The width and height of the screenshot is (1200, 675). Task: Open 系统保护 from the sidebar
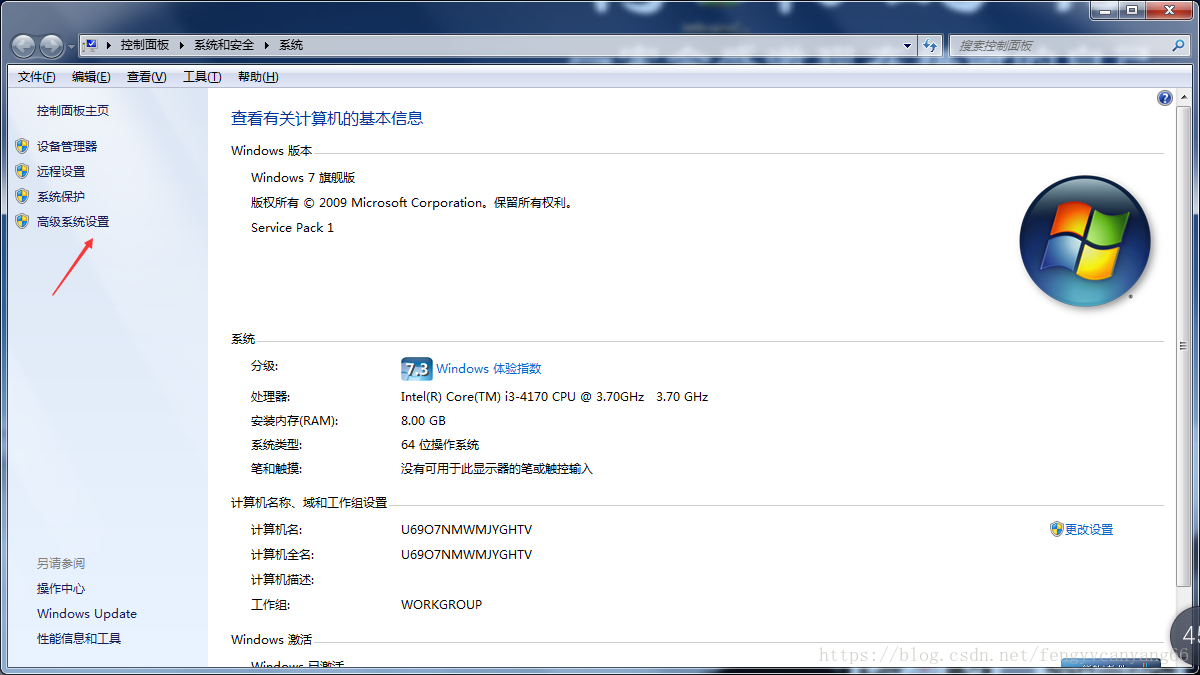tap(61, 196)
